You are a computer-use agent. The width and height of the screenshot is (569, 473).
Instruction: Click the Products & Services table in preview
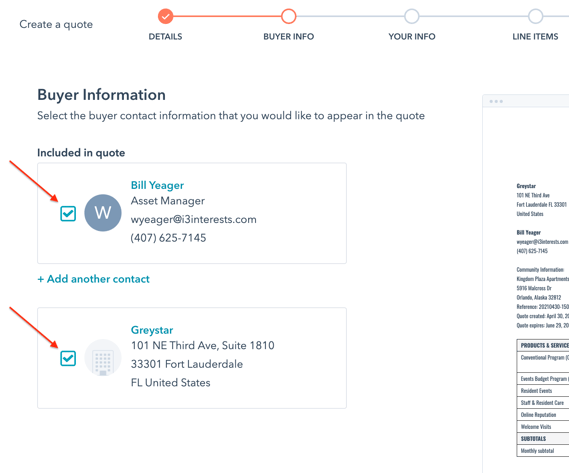(543, 397)
